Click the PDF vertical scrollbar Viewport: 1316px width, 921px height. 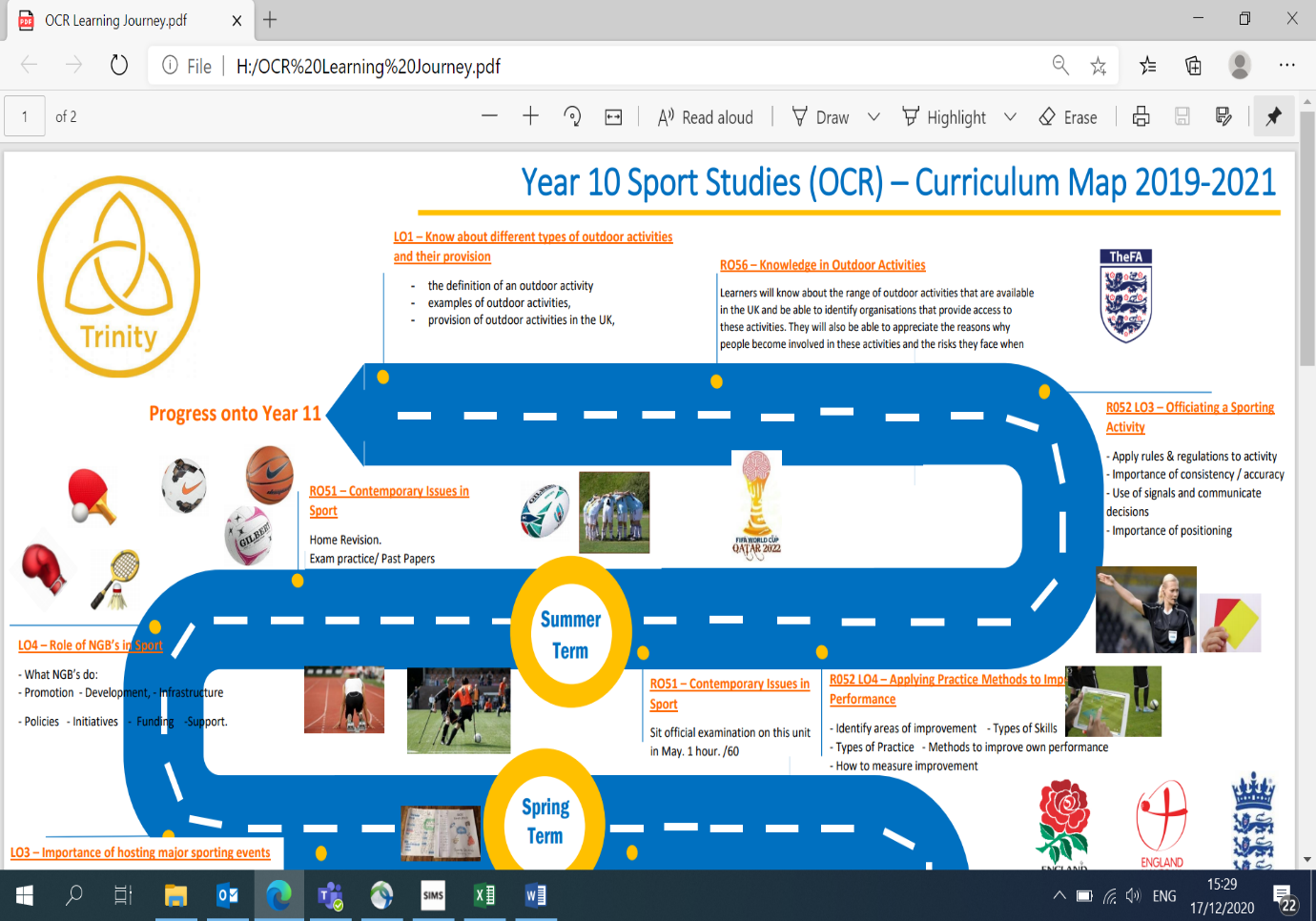click(x=1307, y=238)
